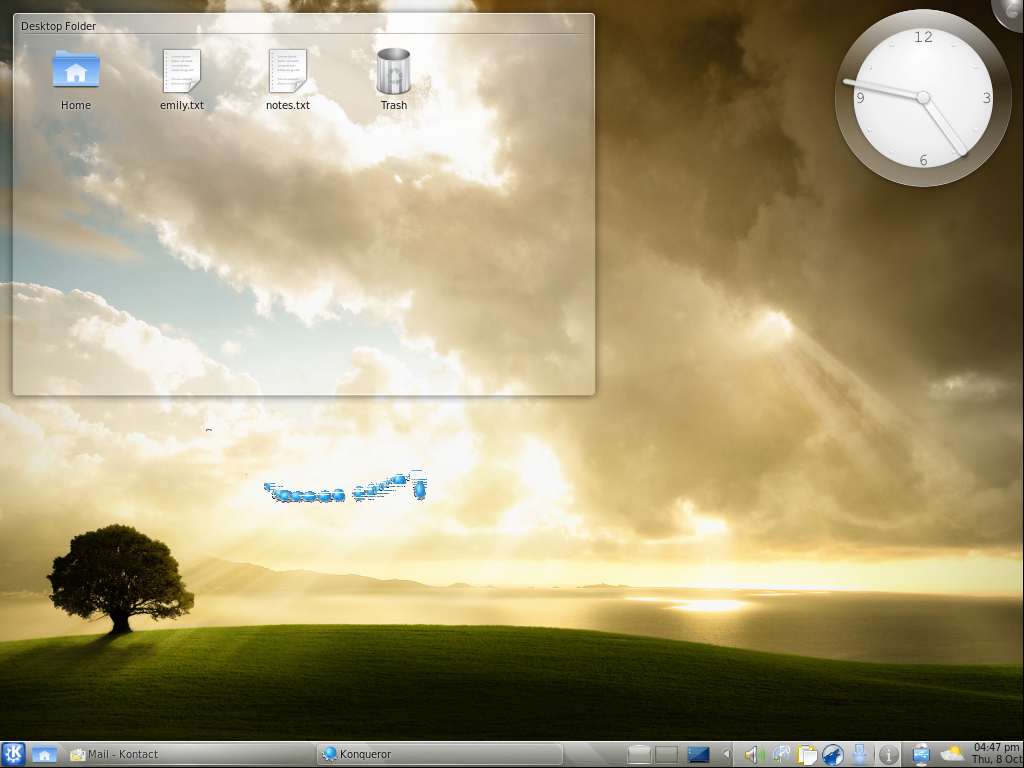Switch to the first virtual desktop in the pager
The width and height of the screenshot is (1024, 768).
[639, 754]
